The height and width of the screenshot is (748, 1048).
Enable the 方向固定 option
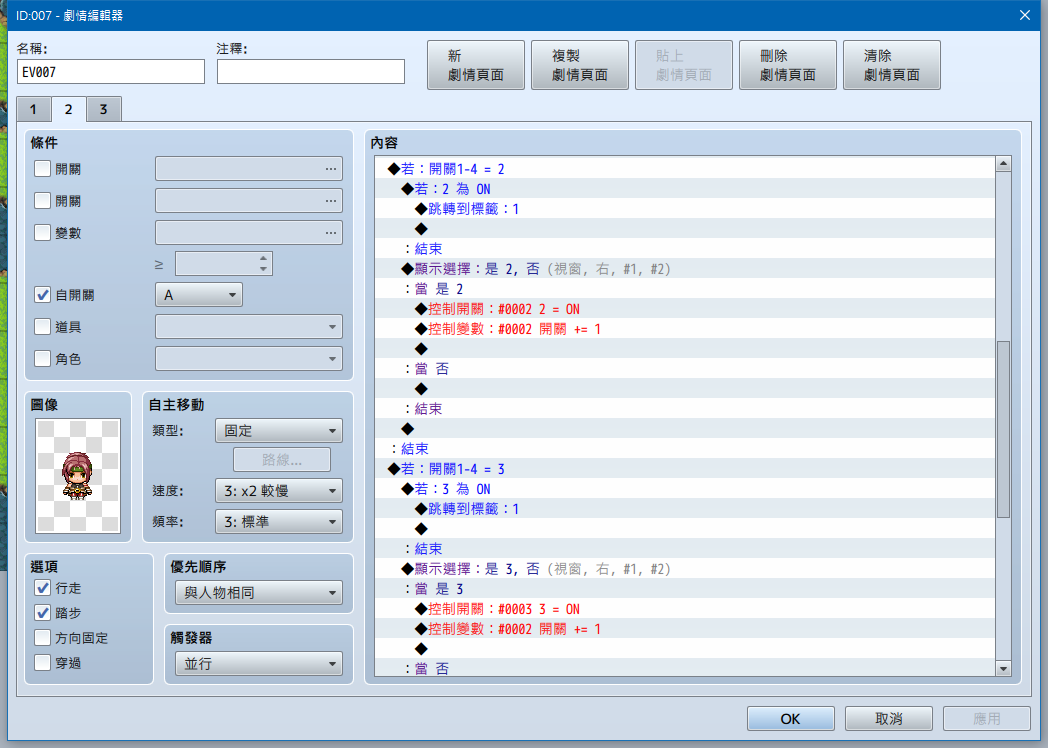tap(42, 638)
